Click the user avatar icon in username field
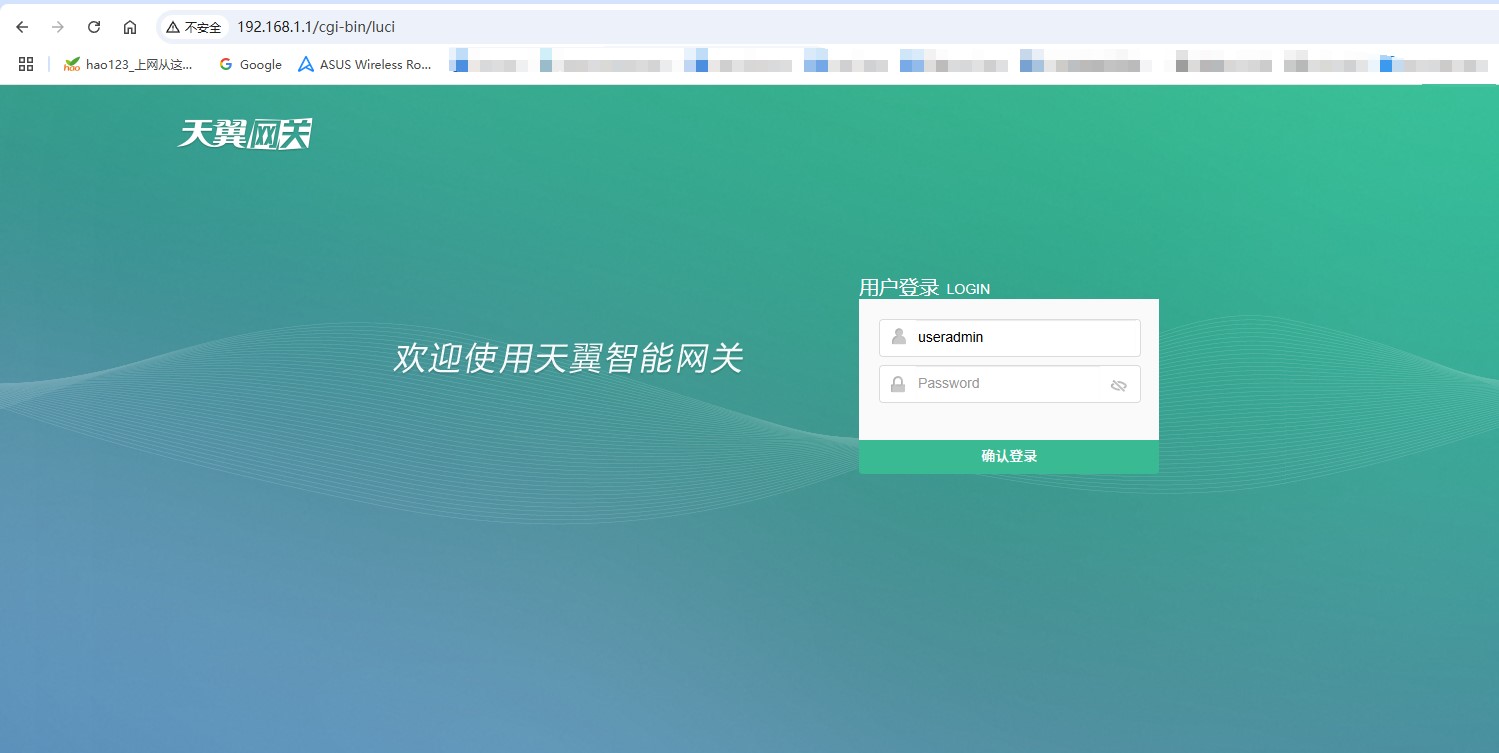 (x=898, y=337)
